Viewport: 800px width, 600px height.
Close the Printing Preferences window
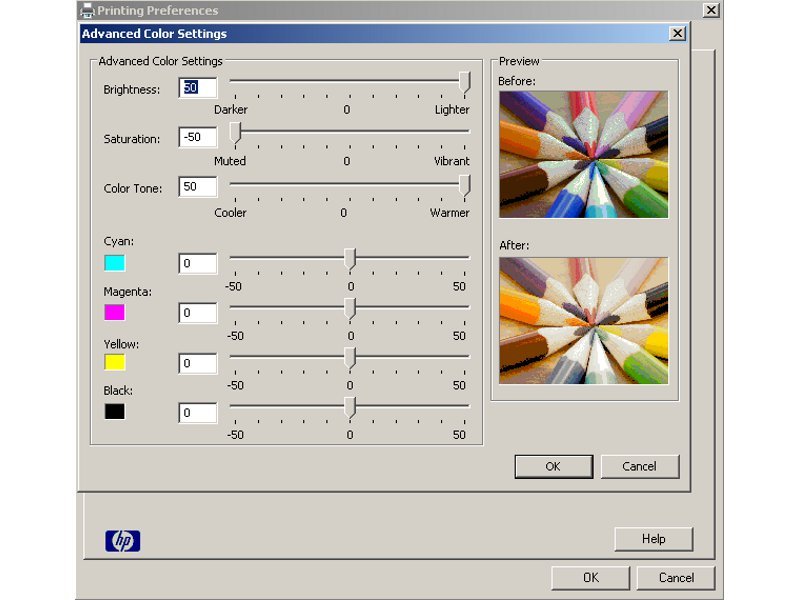[x=711, y=10]
